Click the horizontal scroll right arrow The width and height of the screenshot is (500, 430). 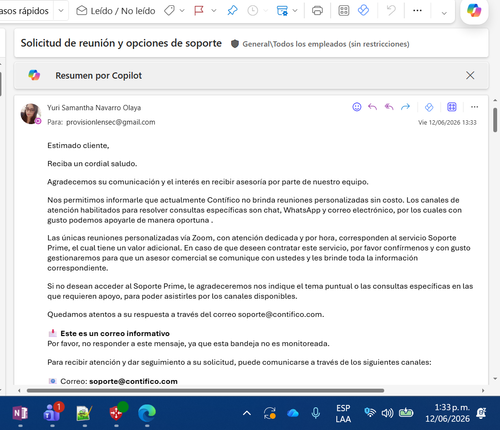(483, 390)
